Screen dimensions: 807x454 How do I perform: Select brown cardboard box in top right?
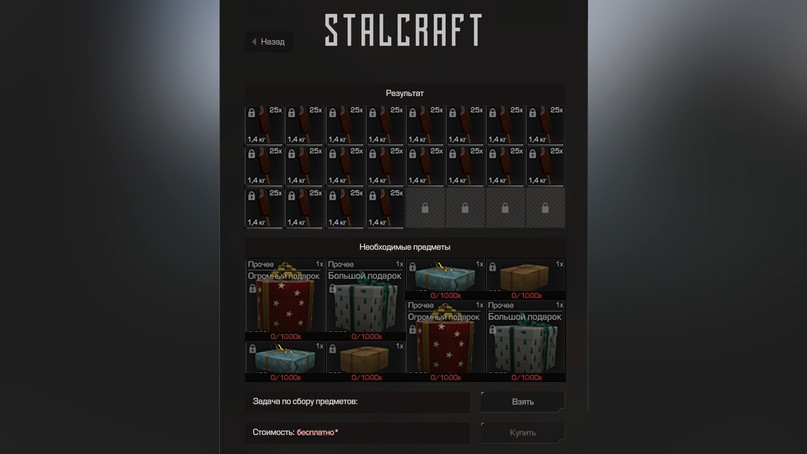point(525,279)
